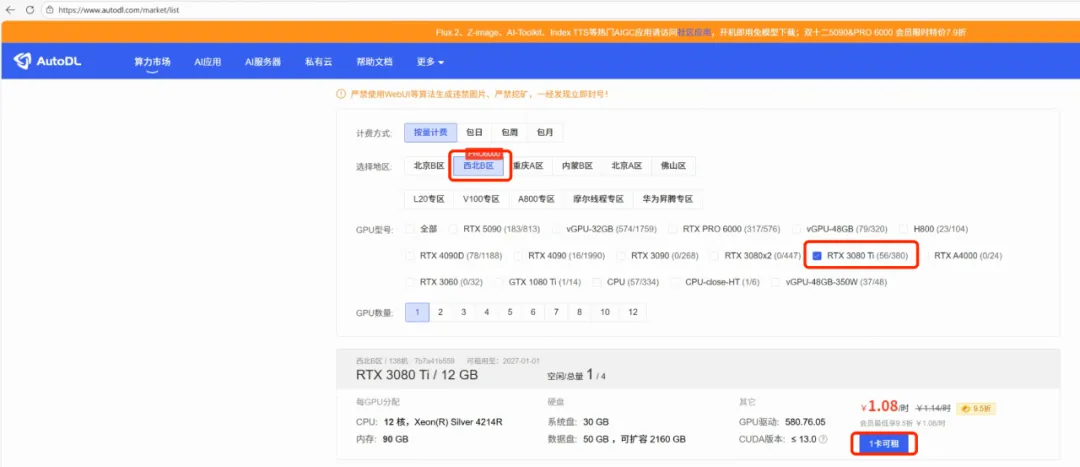Choose 重庆A区 region
1080x467 pixels.
point(528,166)
